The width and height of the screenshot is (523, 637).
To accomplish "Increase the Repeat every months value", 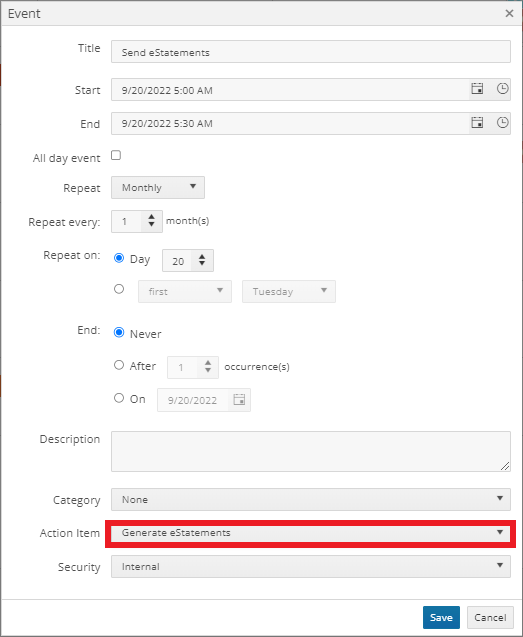I will pos(152,217).
